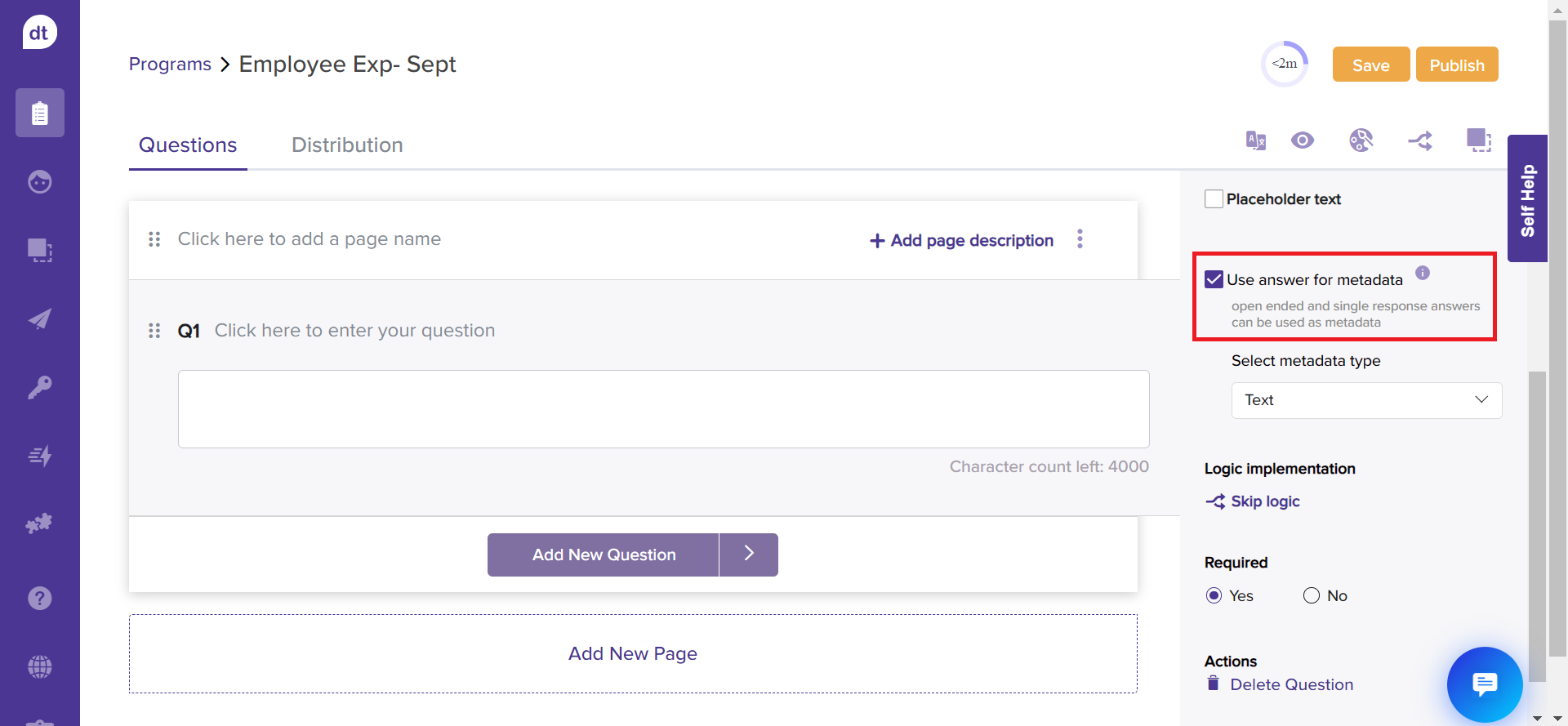Click the paper plane sidebar icon
The image size is (1568, 726).
pos(39,318)
